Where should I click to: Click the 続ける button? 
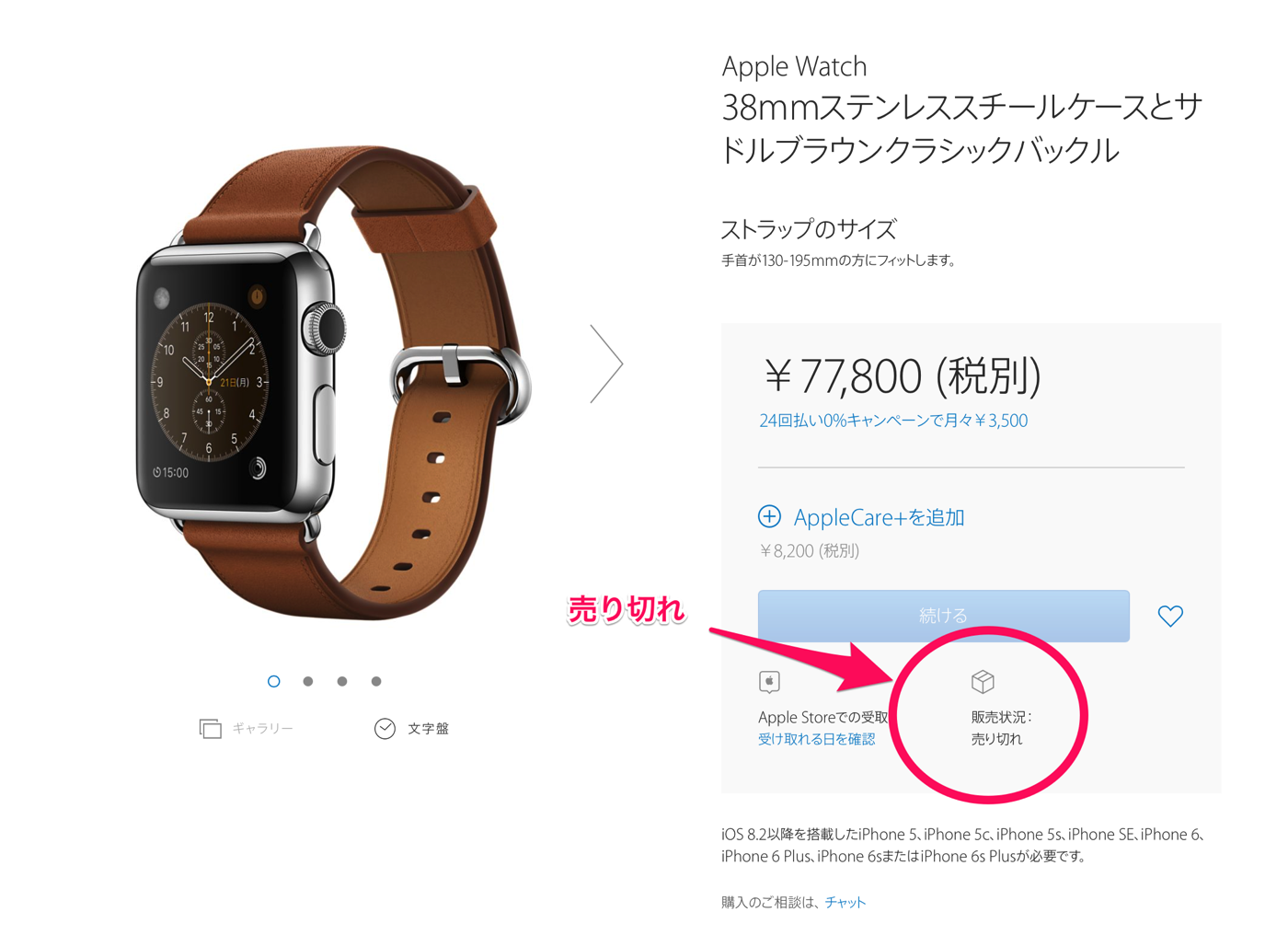[943, 616]
